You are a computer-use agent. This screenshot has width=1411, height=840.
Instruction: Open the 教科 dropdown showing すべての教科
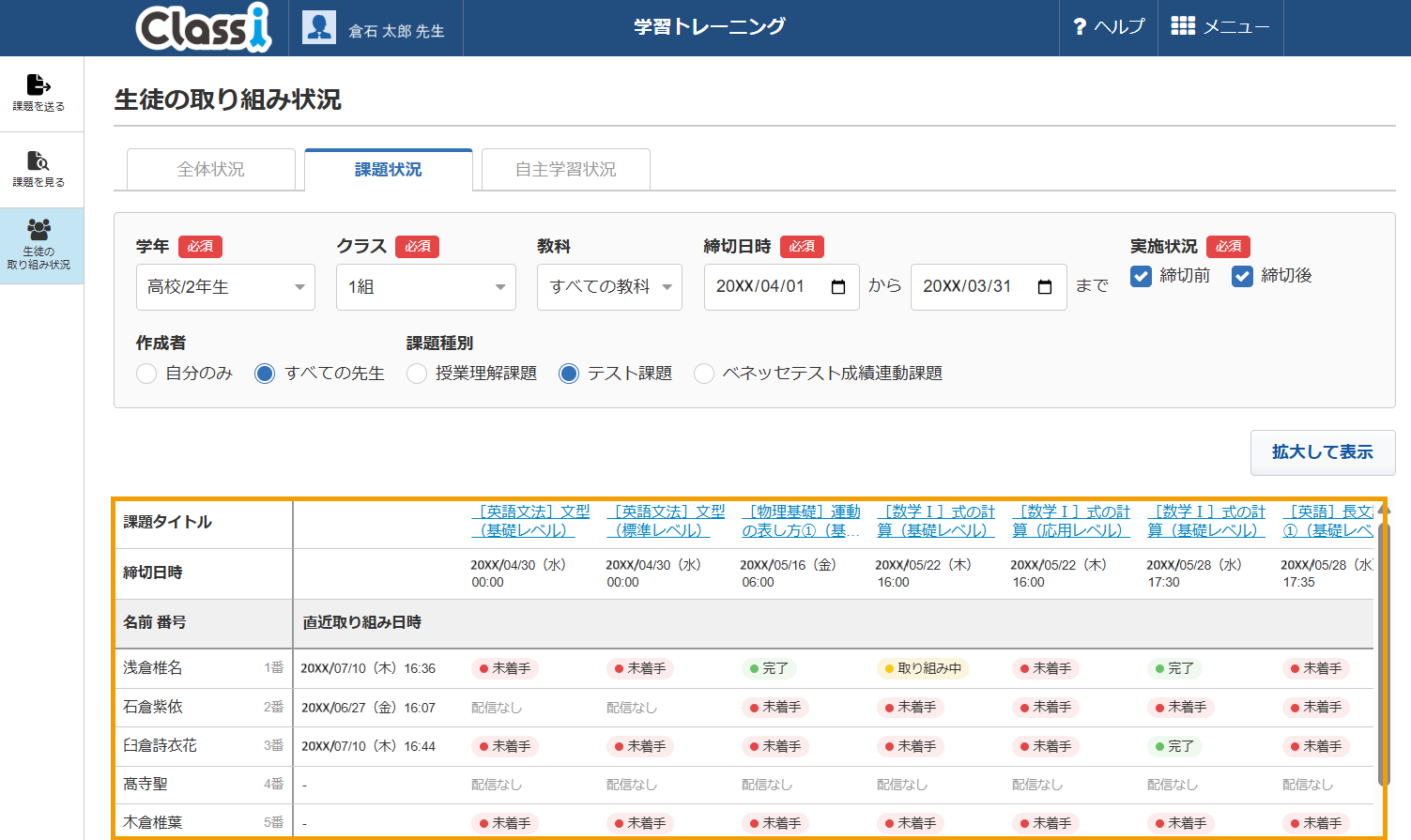[x=609, y=287]
